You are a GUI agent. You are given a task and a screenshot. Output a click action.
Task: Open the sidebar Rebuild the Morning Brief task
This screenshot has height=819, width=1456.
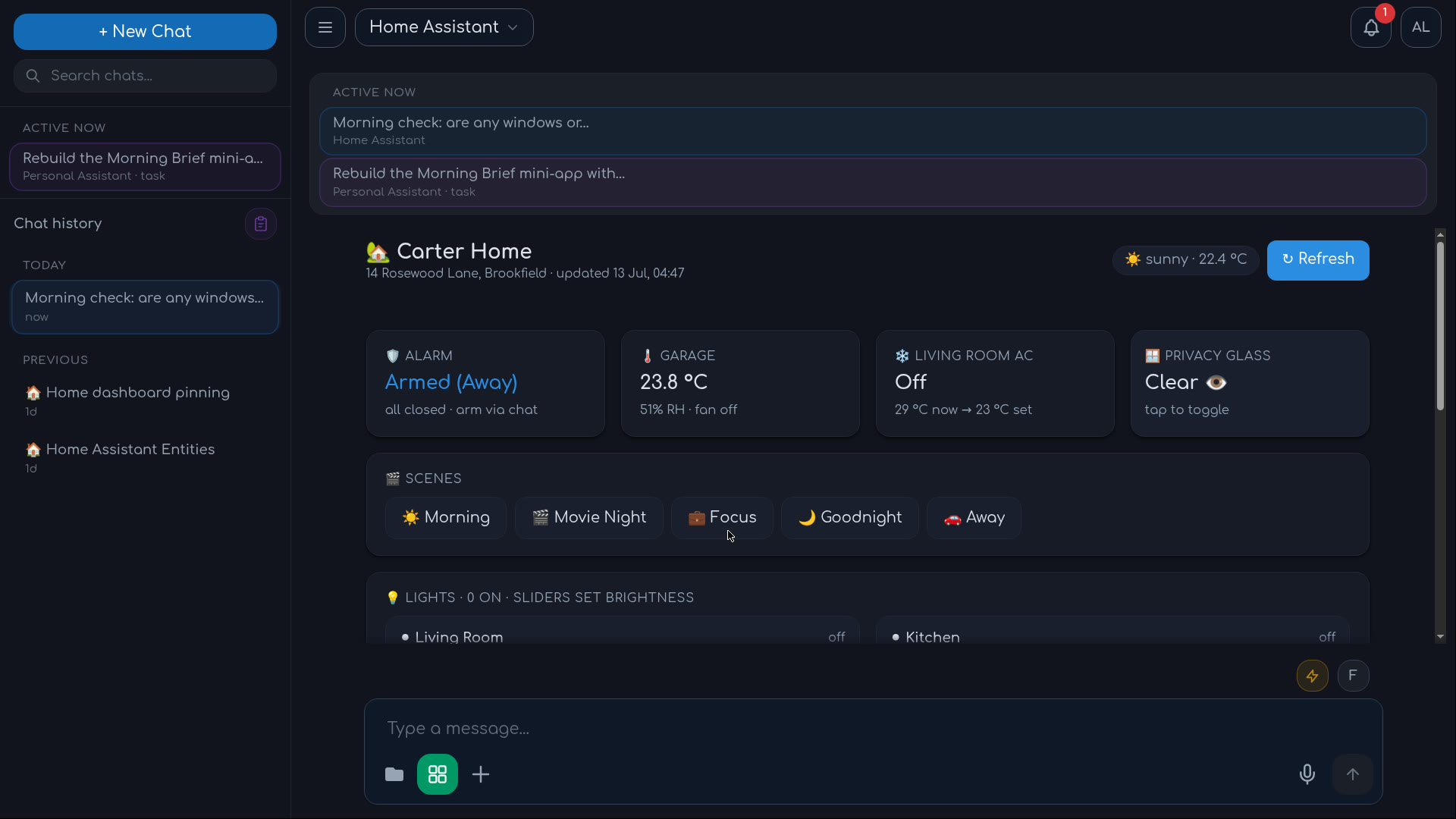(145, 167)
